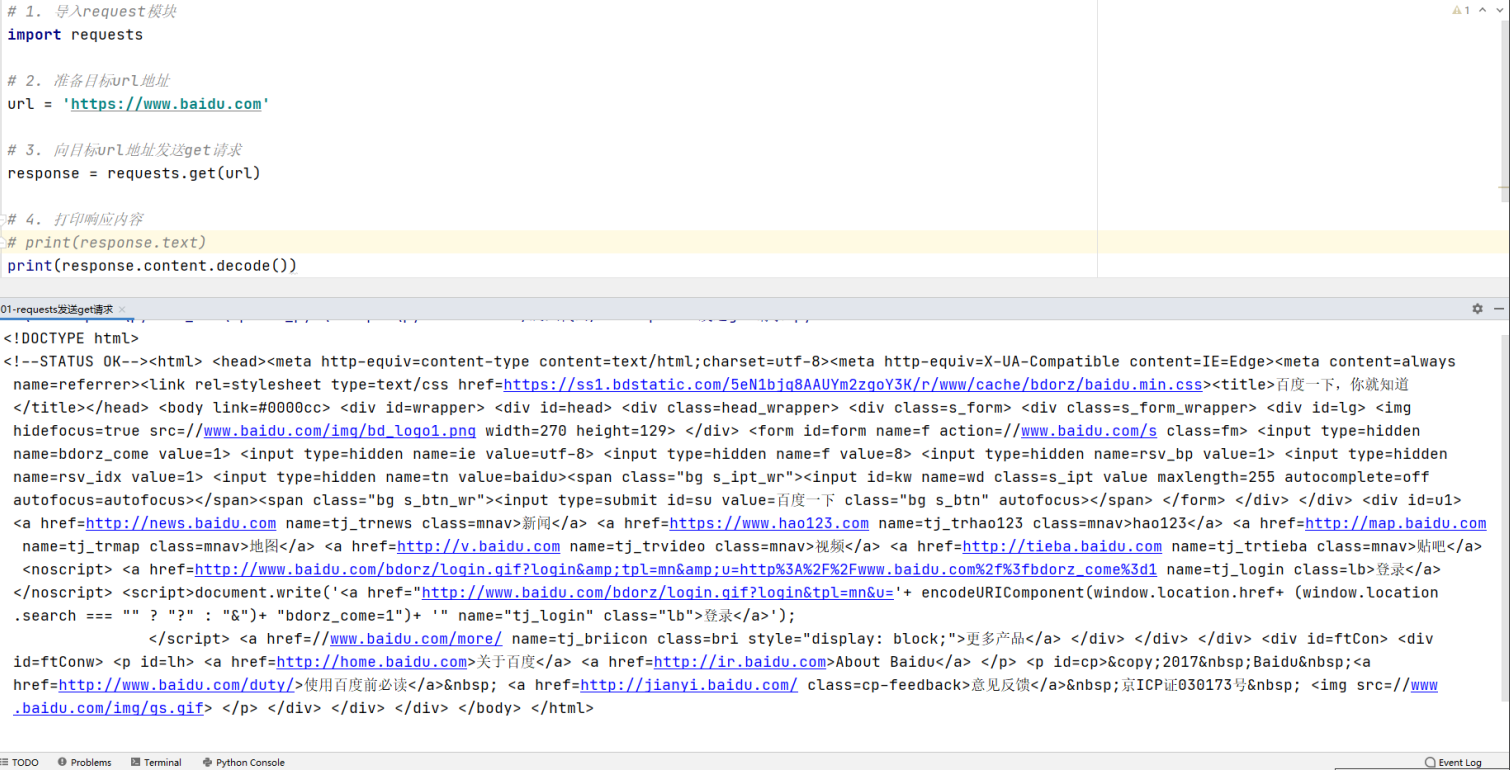This screenshot has height=770, width=1510.
Task: Close the 01-requests发送get请求 run tab
Action: coord(122,310)
